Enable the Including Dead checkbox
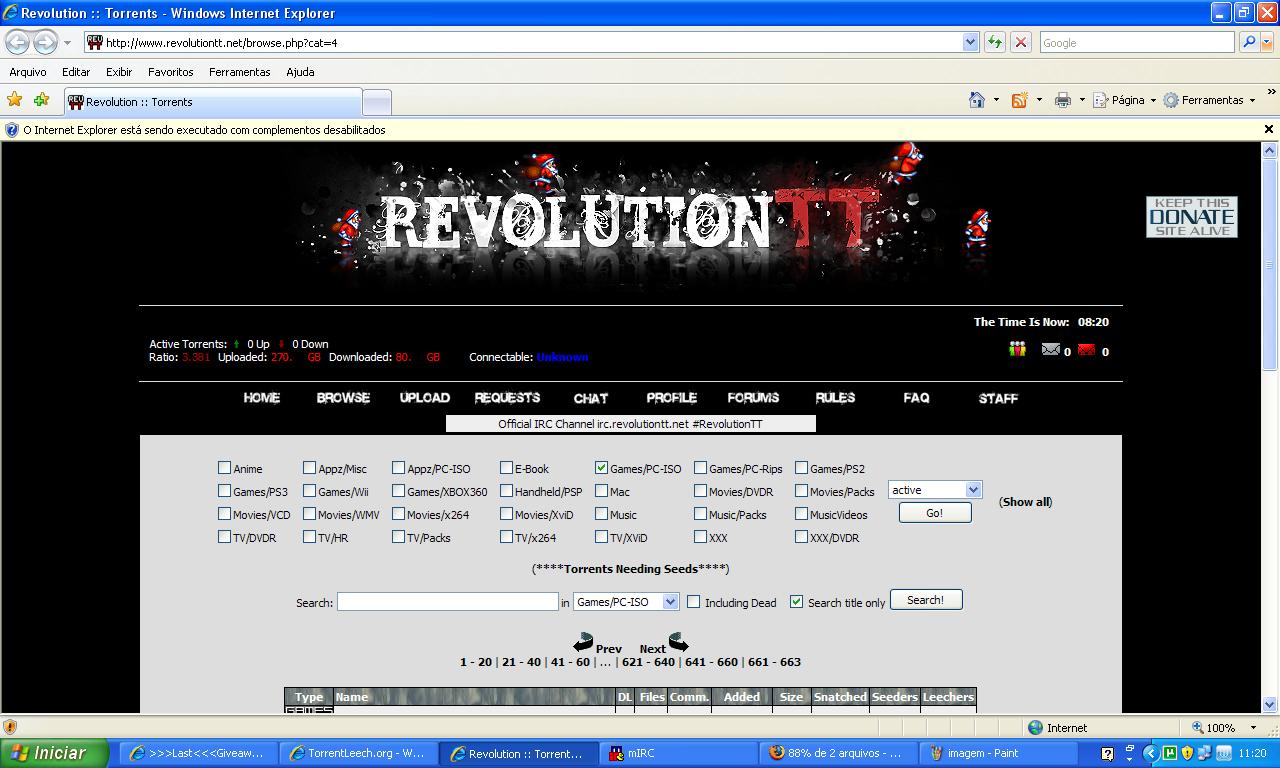1280x768 pixels. pos(693,602)
